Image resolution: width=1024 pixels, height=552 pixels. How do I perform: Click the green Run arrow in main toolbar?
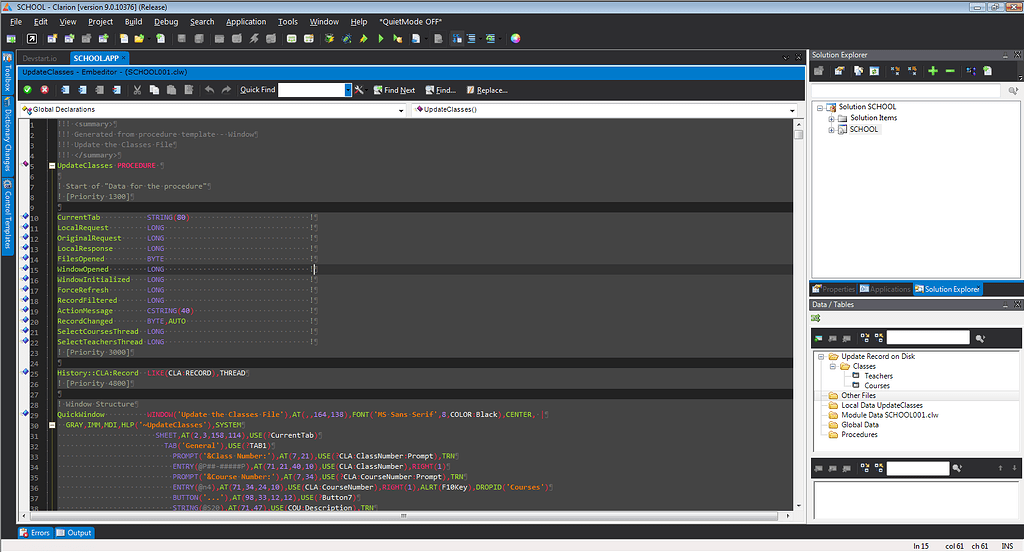point(381,39)
